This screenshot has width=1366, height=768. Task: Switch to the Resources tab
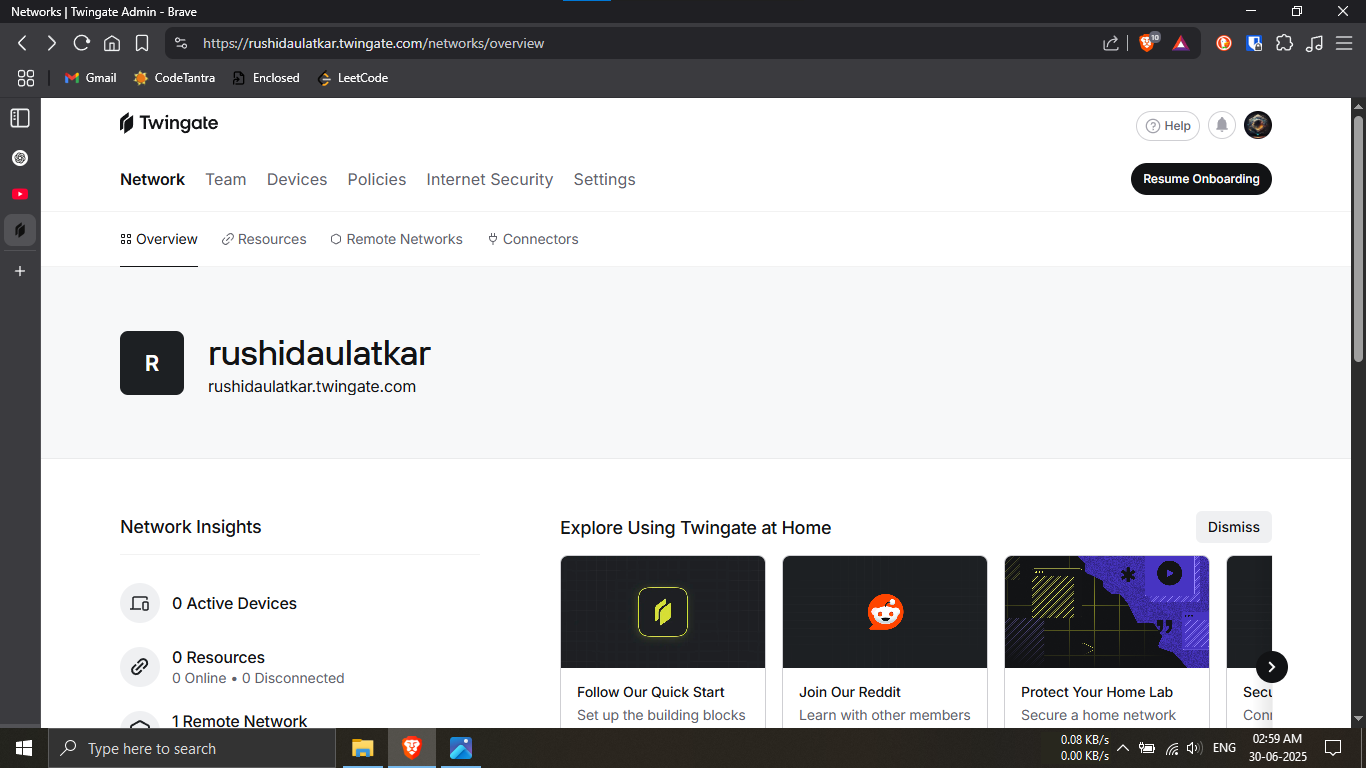pyautogui.click(x=264, y=239)
